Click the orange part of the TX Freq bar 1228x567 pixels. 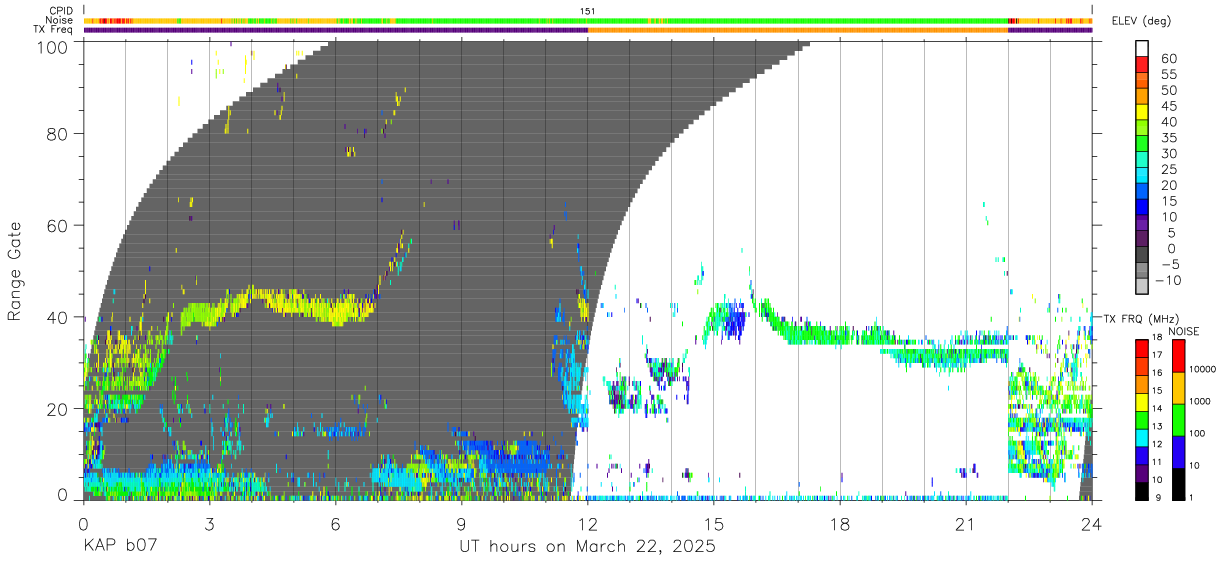pos(797,30)
